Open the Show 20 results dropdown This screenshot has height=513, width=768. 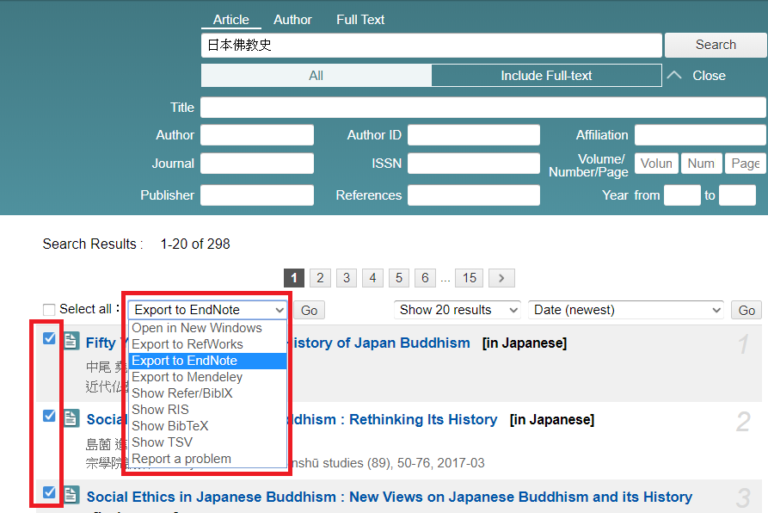pyautogui.click(x=457, y=310)
